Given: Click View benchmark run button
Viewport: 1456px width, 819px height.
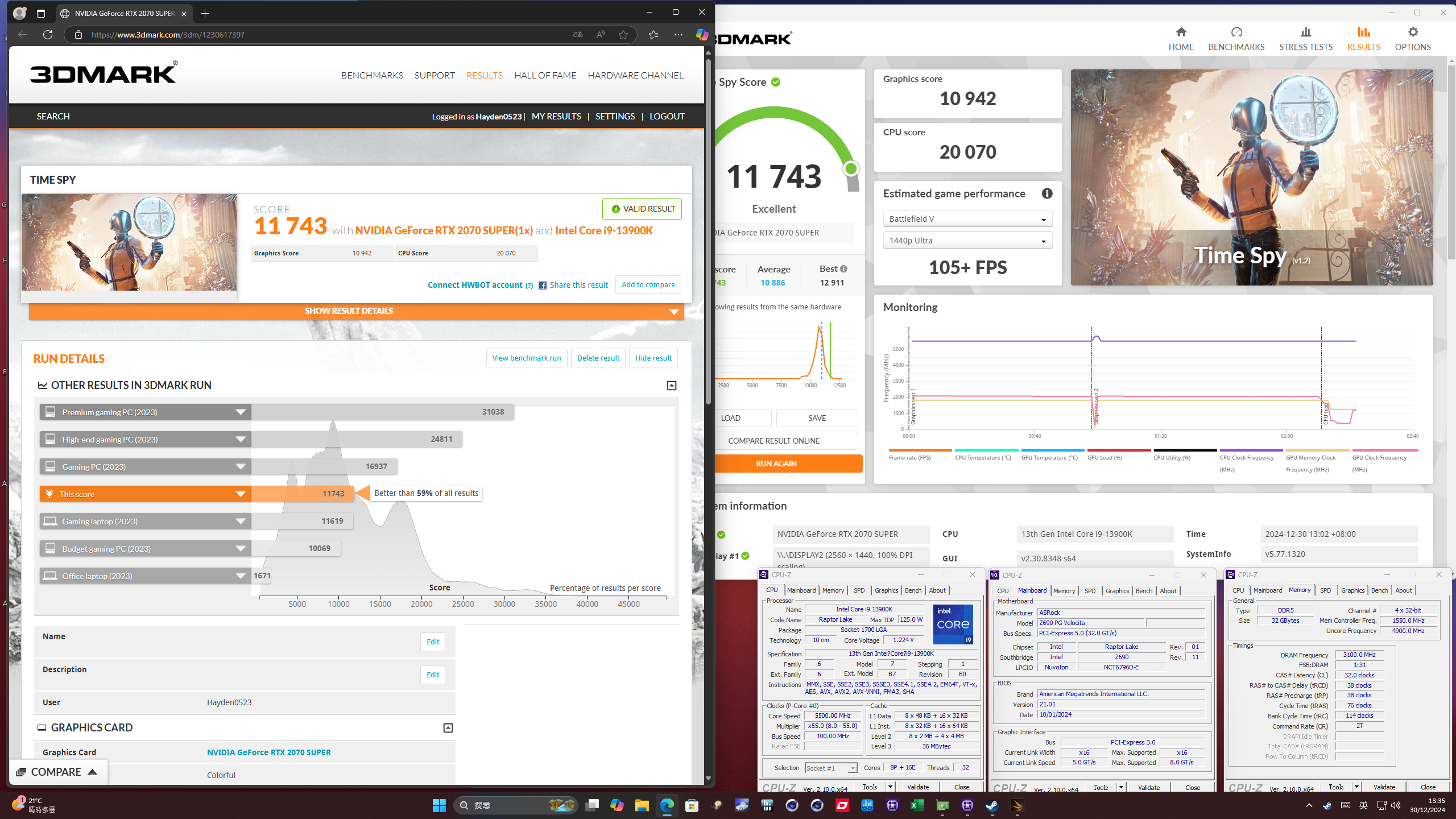Looking at the screenshot, I should coord(526,358).
